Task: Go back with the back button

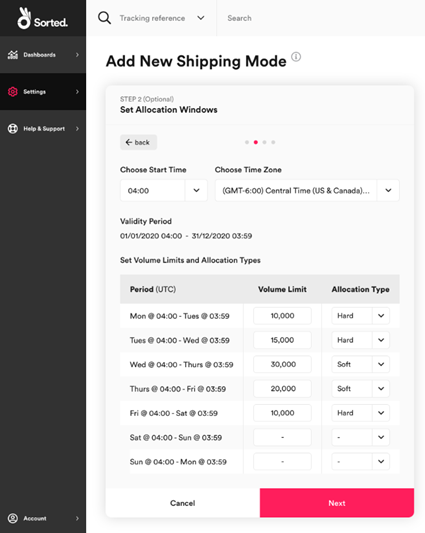Action: (138, 142)
